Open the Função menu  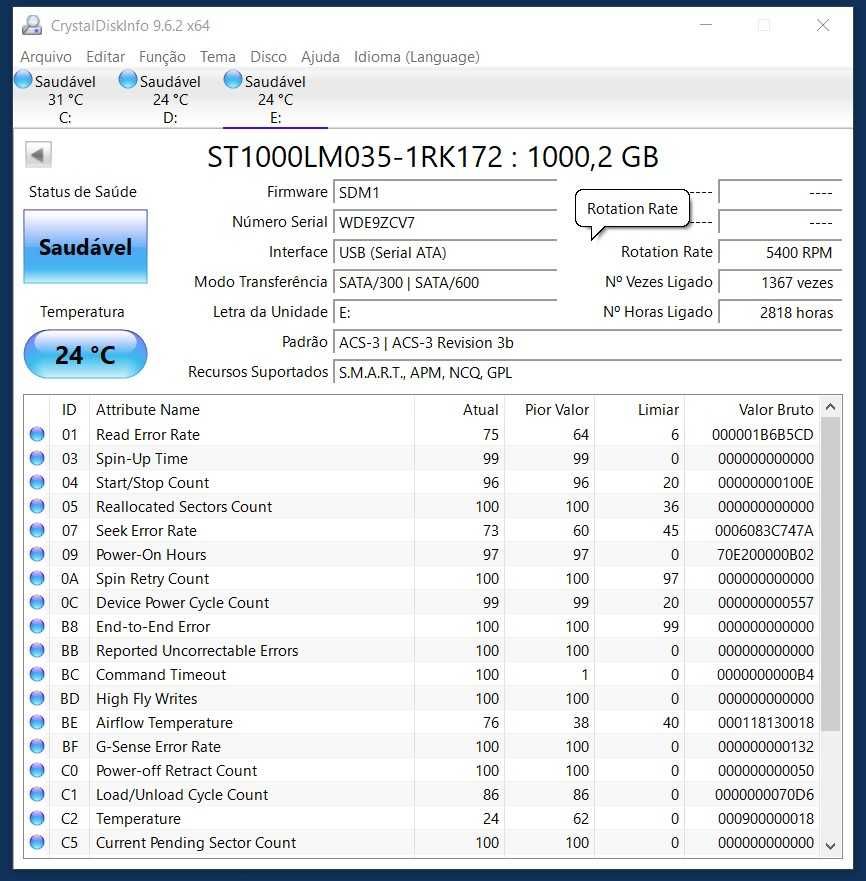coord(162,57)
